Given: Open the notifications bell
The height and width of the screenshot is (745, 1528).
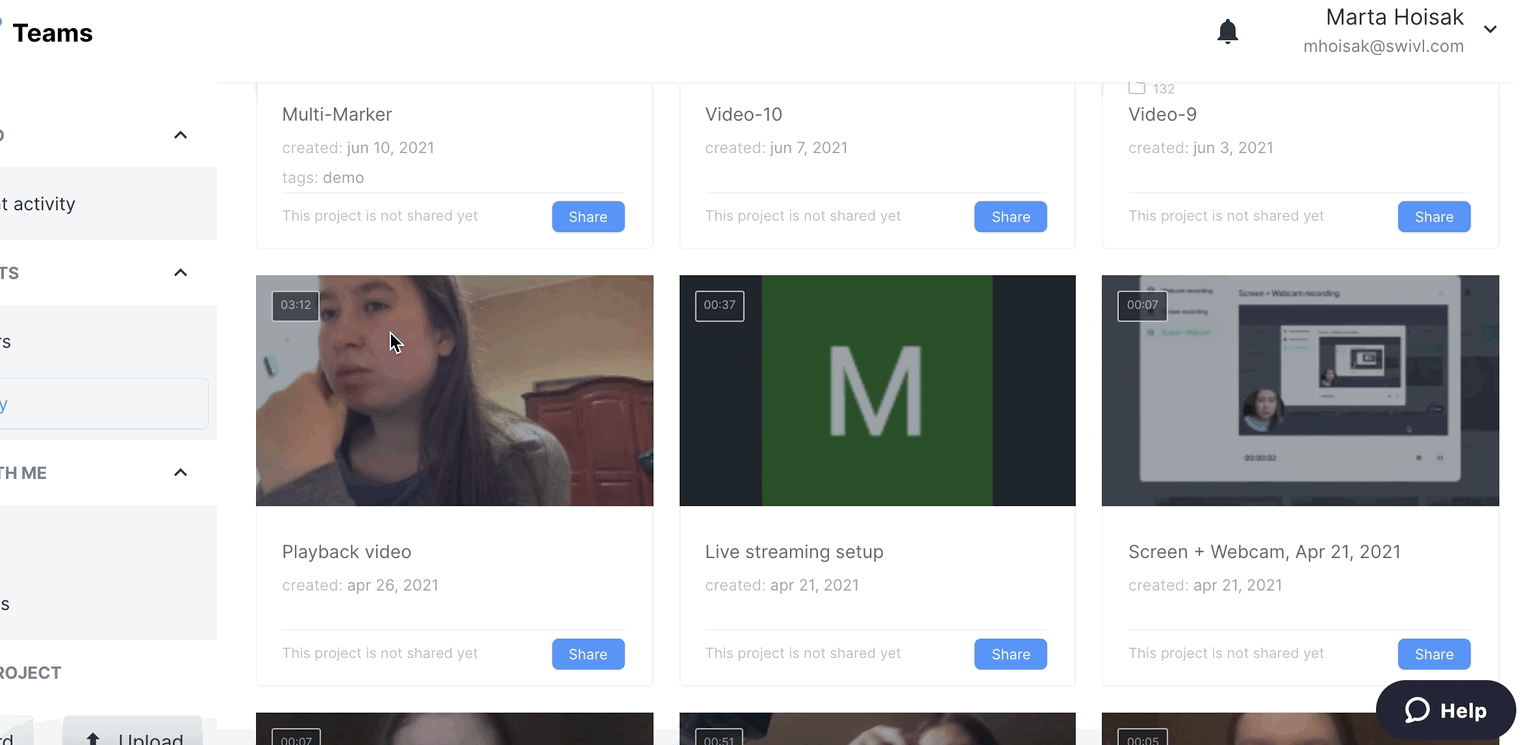Looking at the screenshot, I should pyautogui.click(x=1227, y=32).
